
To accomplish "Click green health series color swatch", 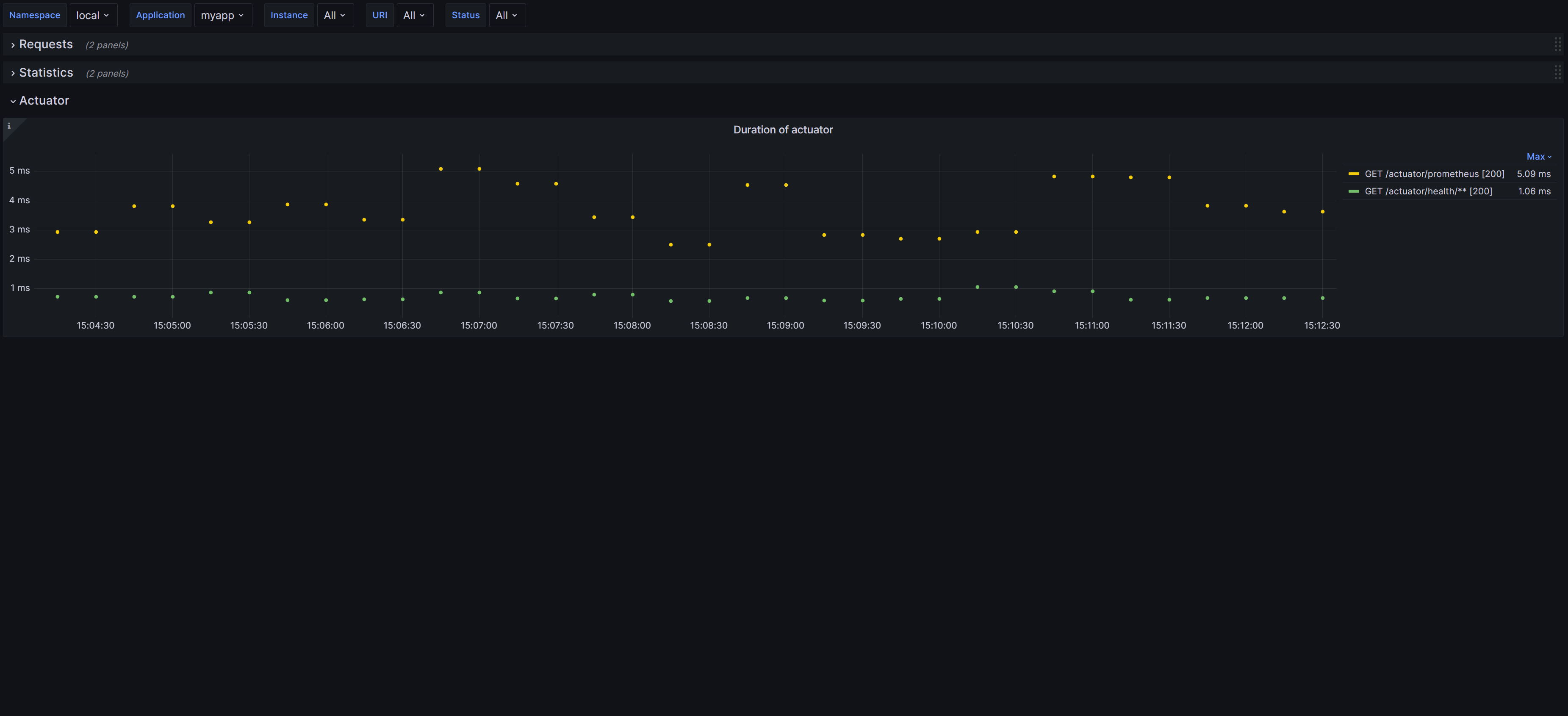I will click(x=1354, y=191).
